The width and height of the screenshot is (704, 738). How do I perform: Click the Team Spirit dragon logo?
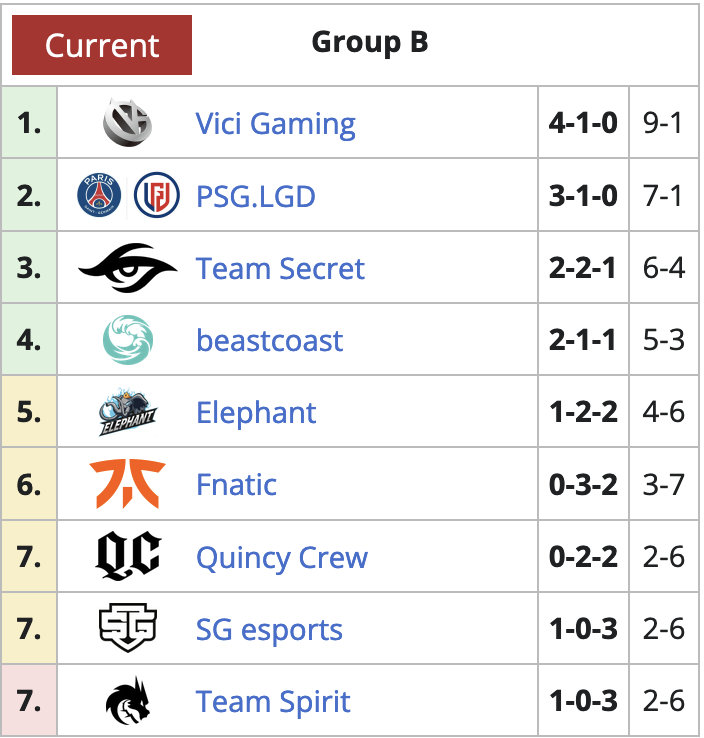click(x=128, y=700)
